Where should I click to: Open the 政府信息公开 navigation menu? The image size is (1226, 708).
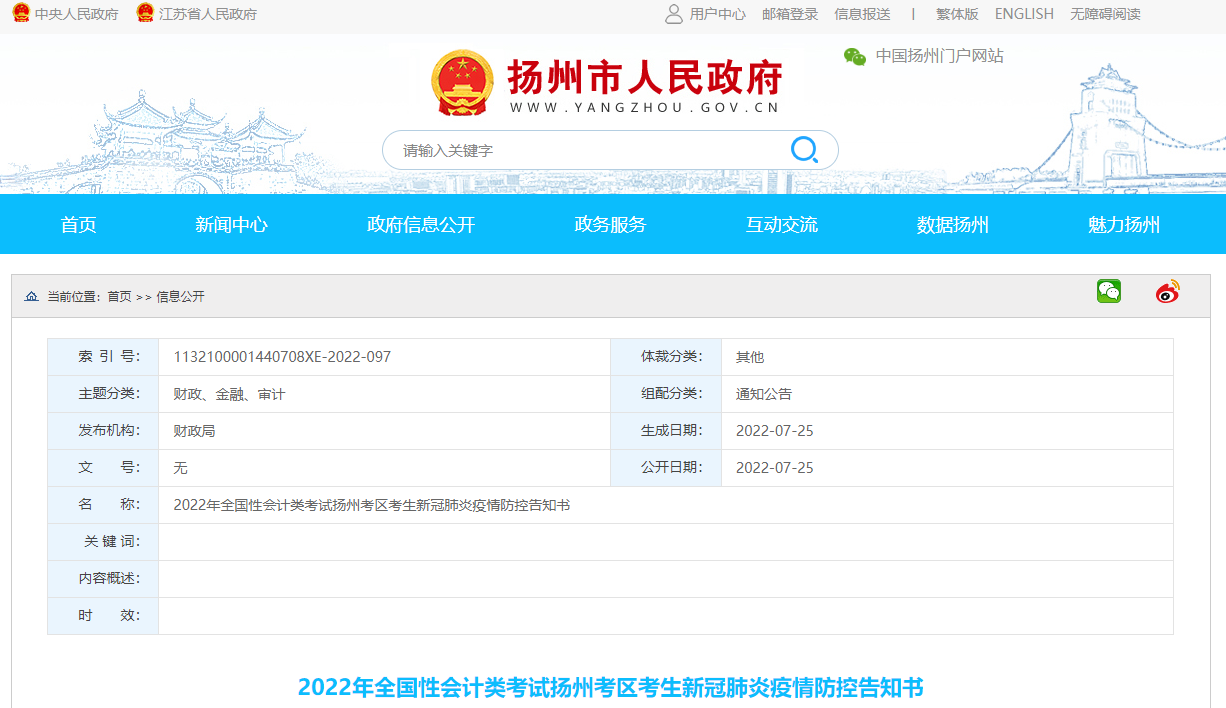click(420, 224)
